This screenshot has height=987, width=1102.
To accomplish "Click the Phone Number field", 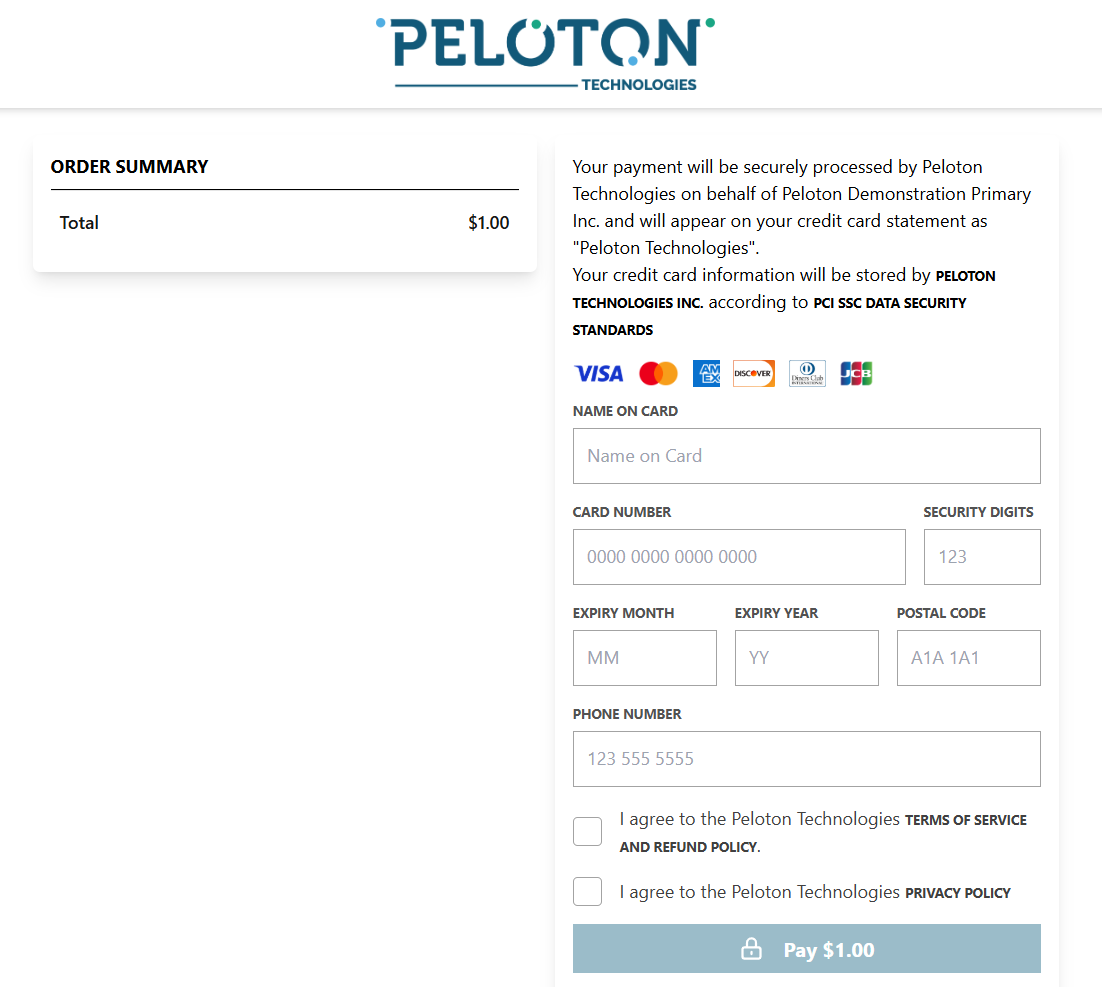I will coord(806,759).
